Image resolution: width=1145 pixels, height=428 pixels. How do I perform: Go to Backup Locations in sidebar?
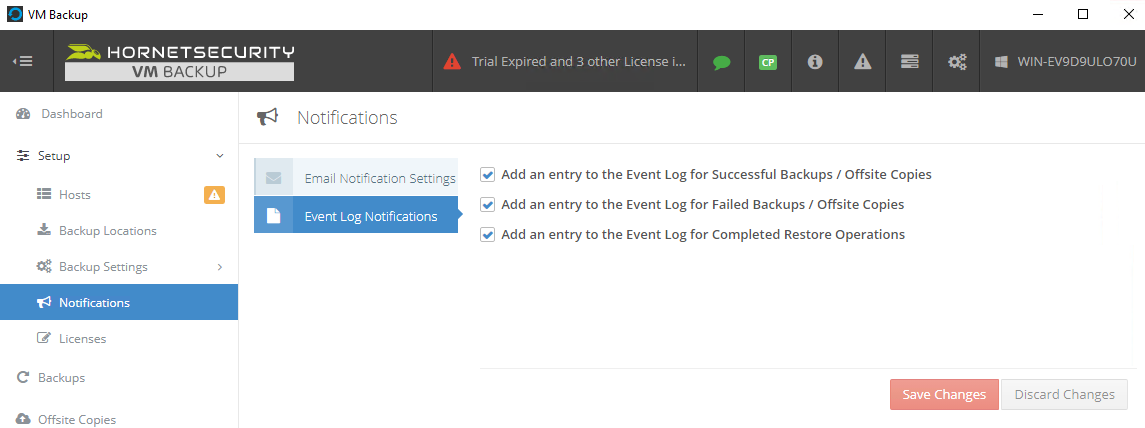[x=107, y=231]
